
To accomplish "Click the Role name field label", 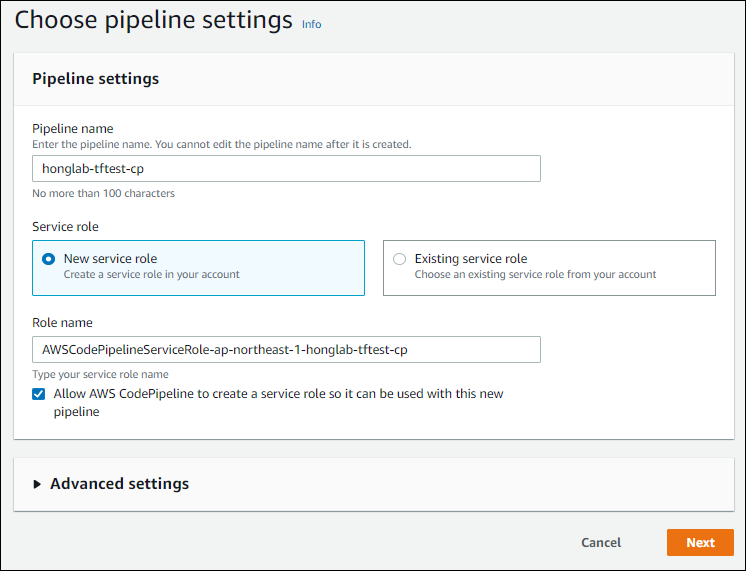I will [x=62, y=322].
